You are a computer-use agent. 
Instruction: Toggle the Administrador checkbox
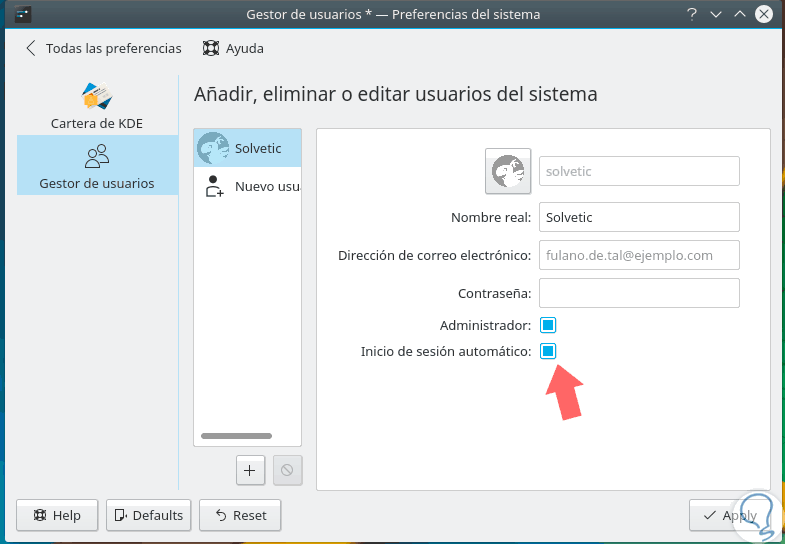[x=548, y=325]
